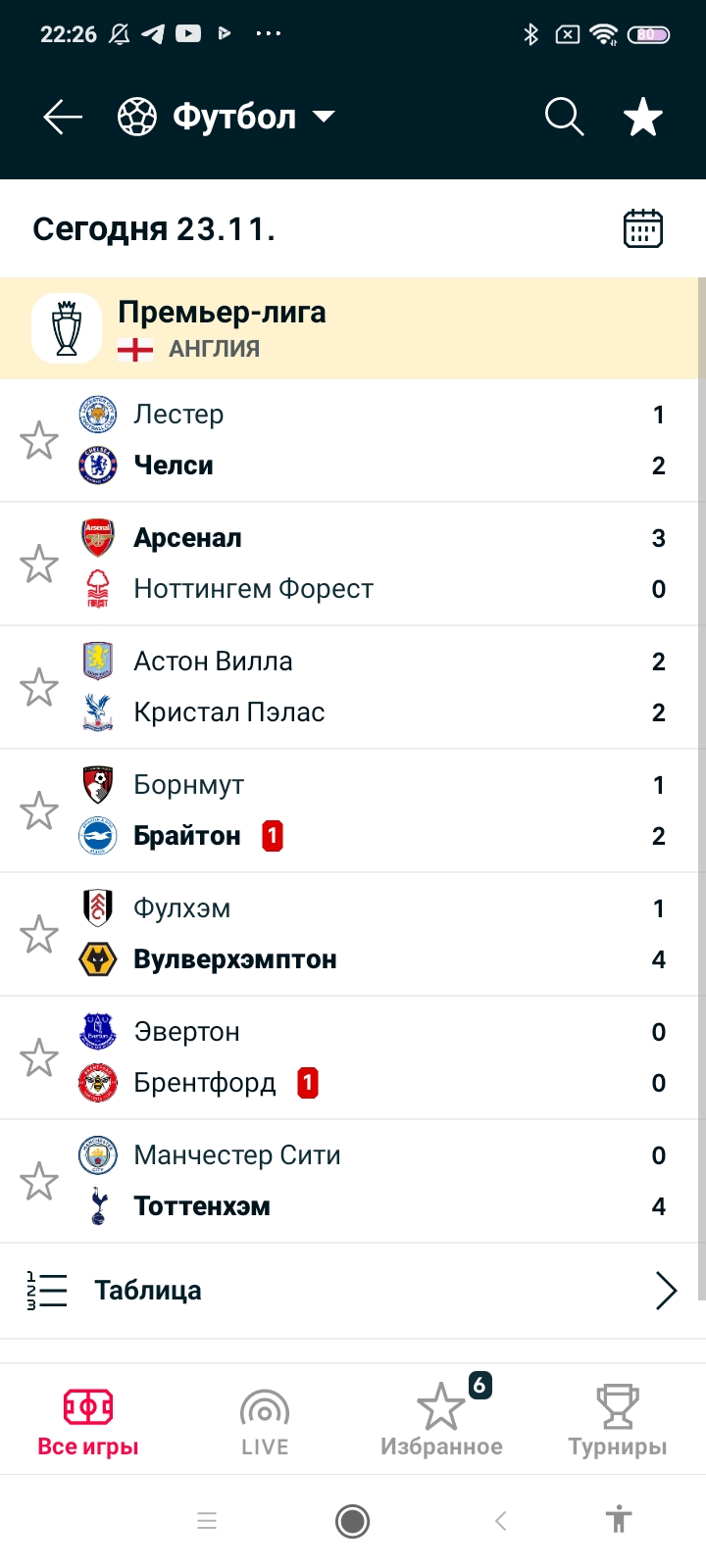Switch to the LIVE tab
Image resolution: width=706 pixels, height=1568 pixels.
pos(265,1421)
